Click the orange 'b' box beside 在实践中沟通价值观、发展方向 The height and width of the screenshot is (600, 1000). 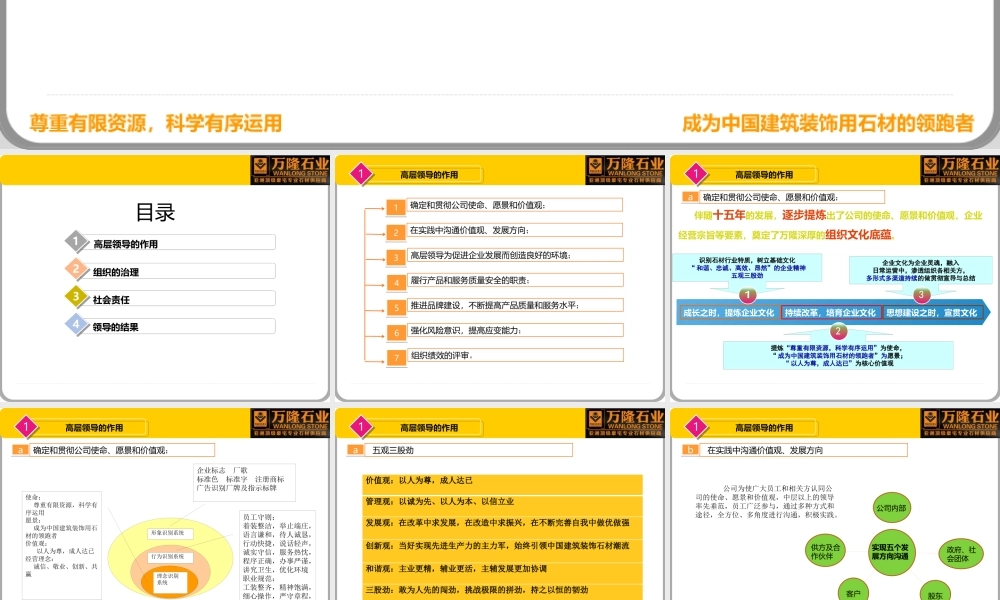[690, 450]
